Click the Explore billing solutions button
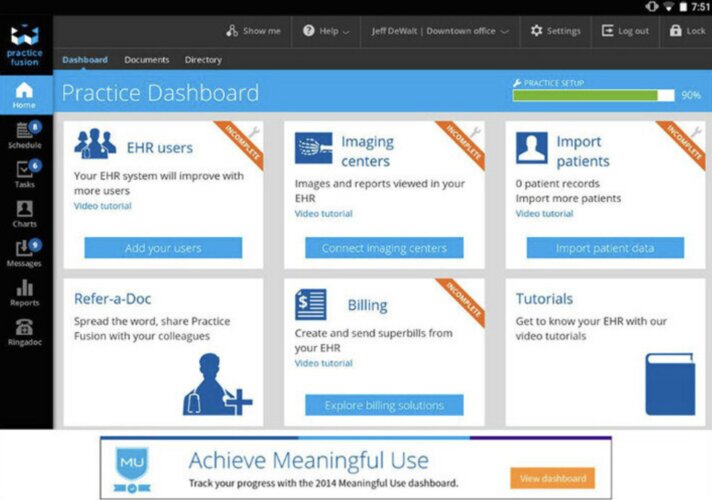The width and height of the screenshot is (712, 500). pyautogui.click(x=384, y=405)
